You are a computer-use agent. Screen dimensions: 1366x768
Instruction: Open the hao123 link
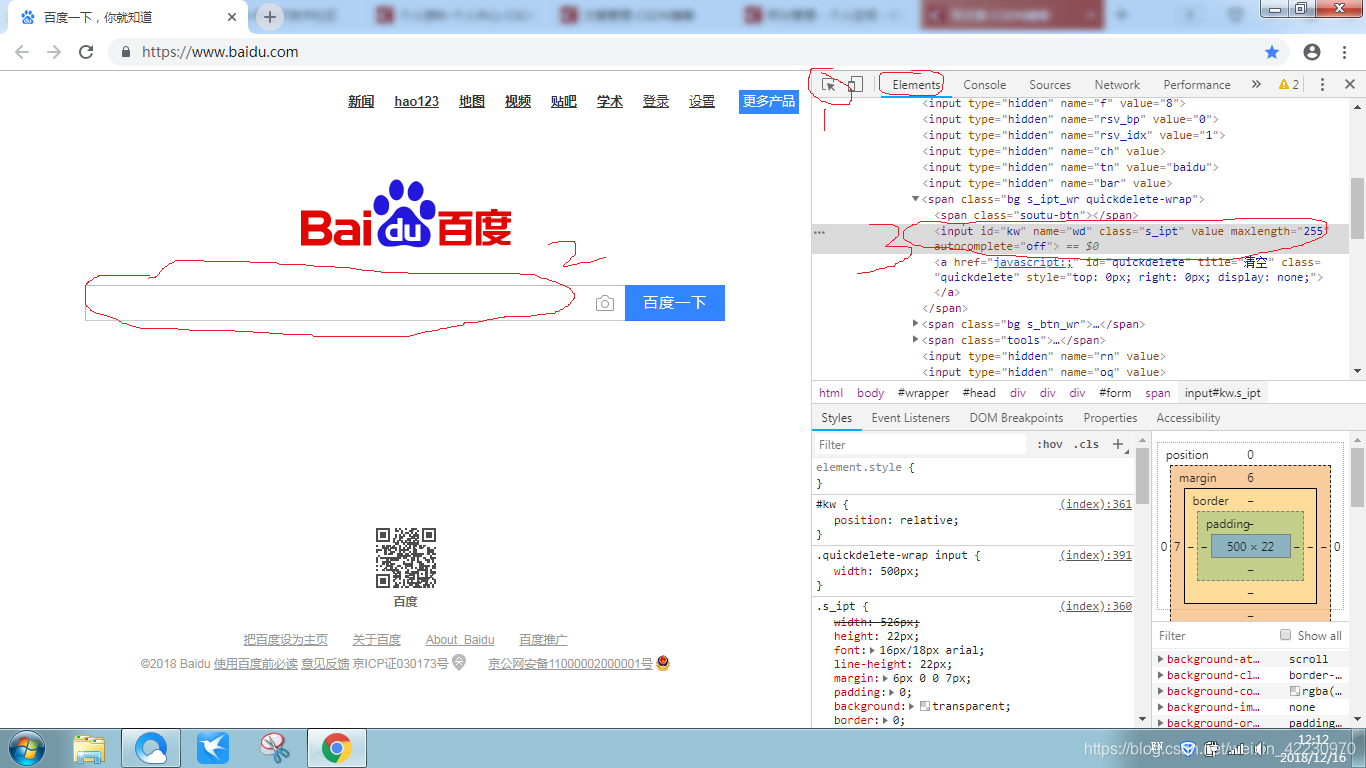(416, 101)
